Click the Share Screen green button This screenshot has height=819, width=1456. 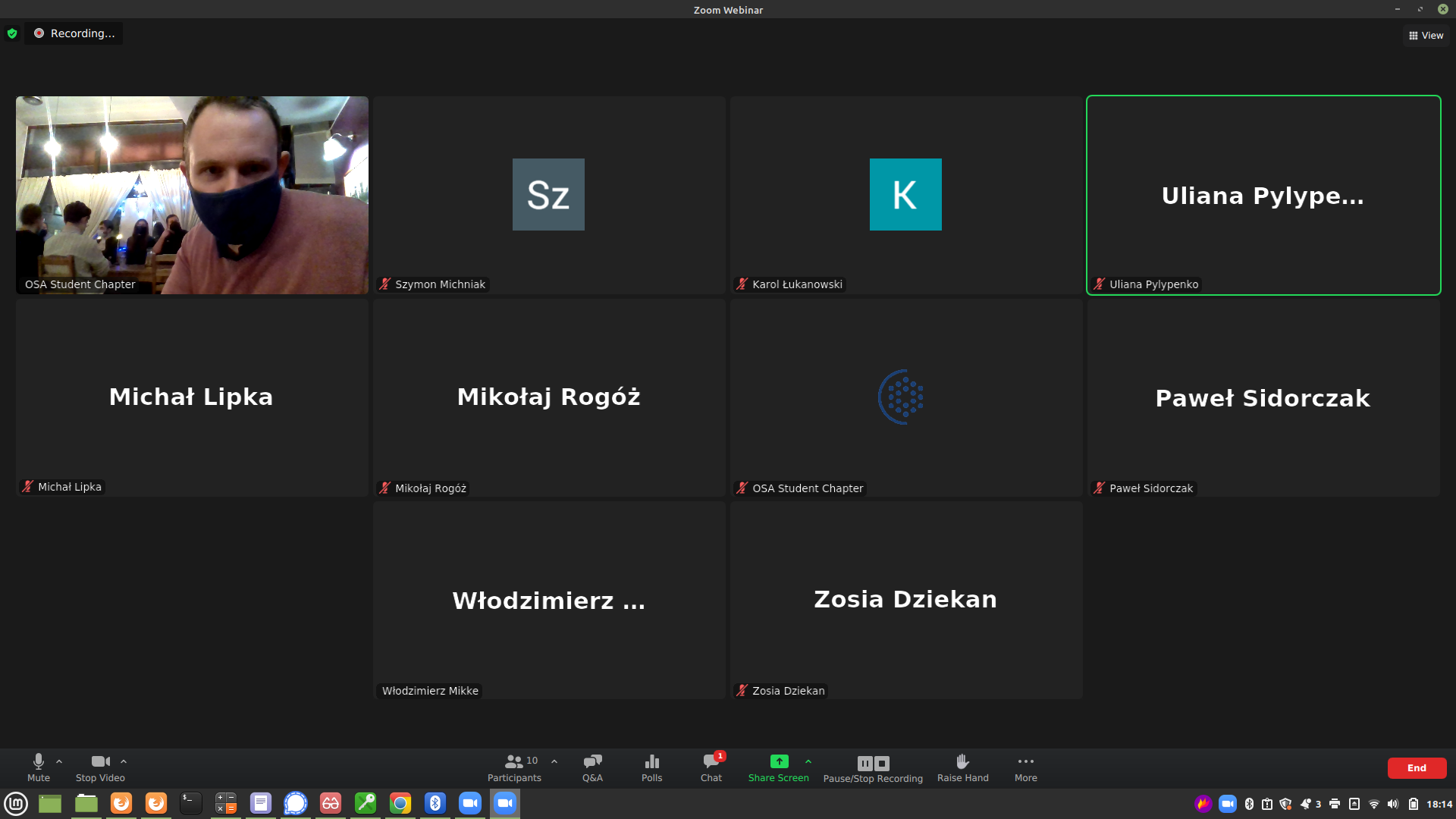click(779, 762)
